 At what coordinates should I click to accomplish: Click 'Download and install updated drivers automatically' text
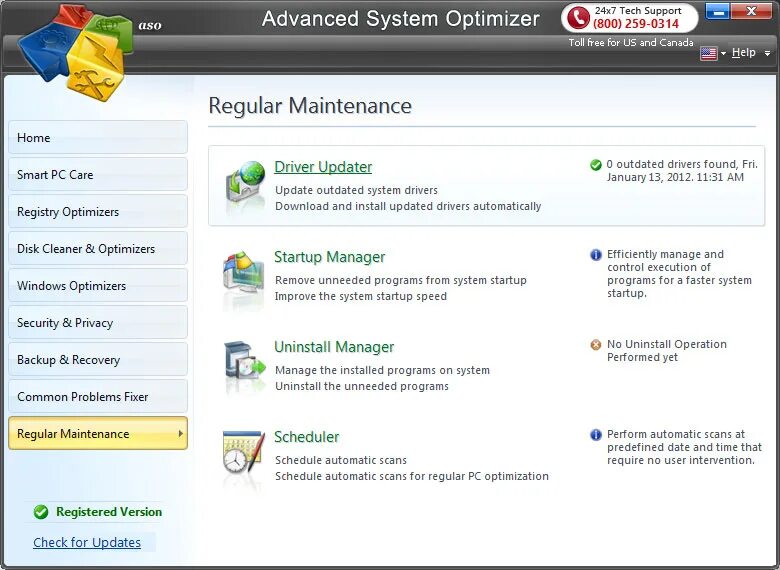tap(408, 206)
